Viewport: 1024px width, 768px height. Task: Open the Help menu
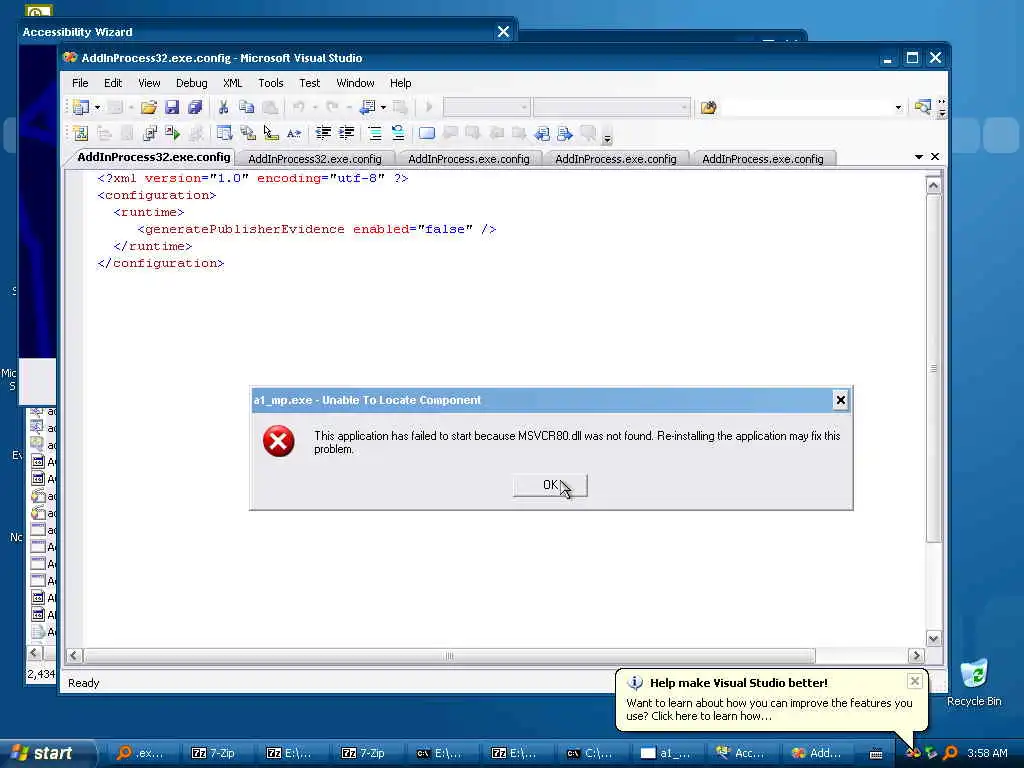(400, 83)
